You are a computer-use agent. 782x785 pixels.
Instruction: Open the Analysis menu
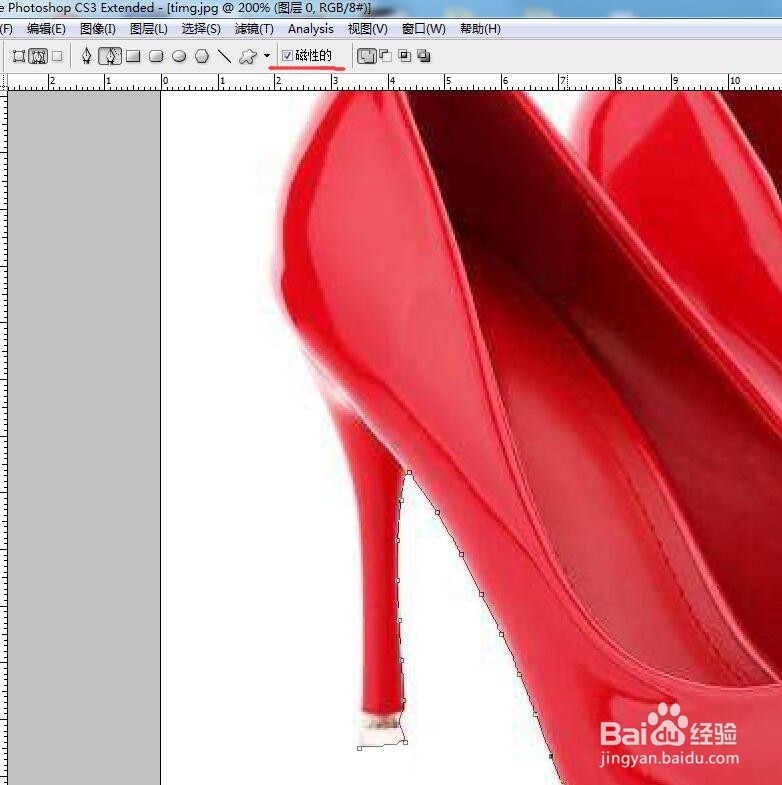310,29
